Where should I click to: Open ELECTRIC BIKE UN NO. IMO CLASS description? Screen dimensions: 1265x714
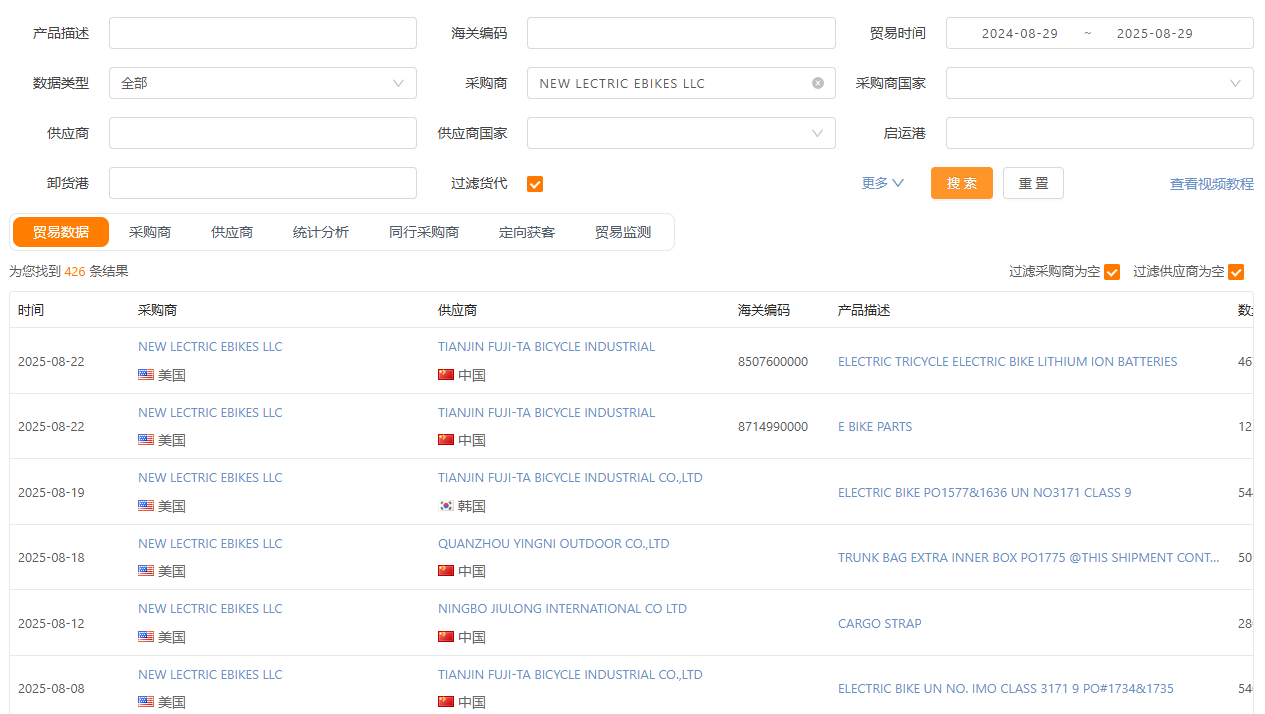click(x=1006, y=689)
